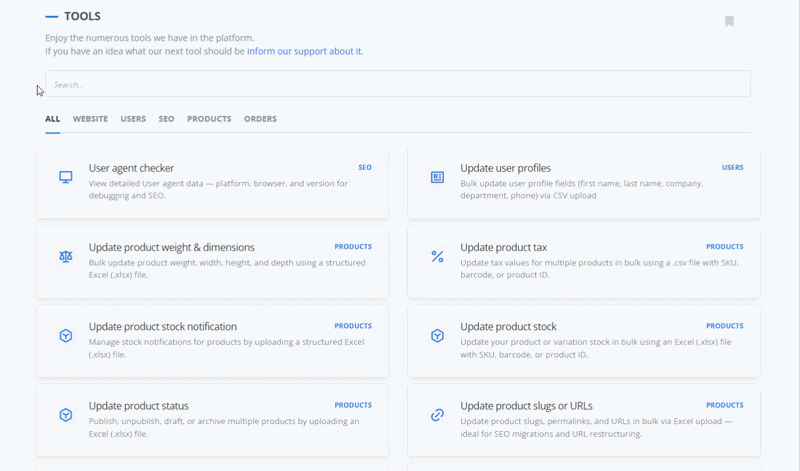The image size is (800, 471).
Task: Switch to the WEBSITE tab
Action: (x=90, y=119)
